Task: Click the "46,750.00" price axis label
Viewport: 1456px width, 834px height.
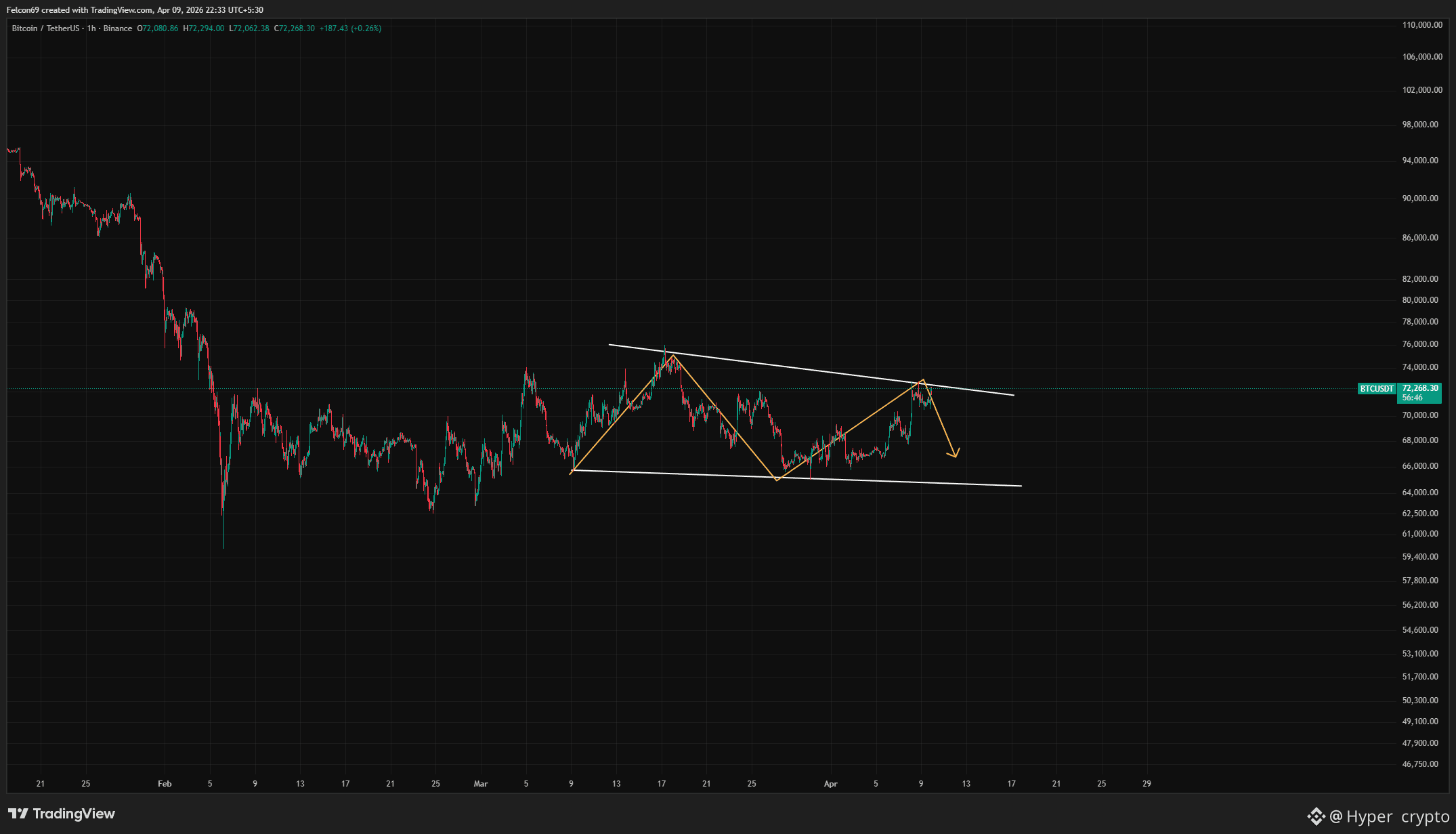Action: [x=1420, y=764]
